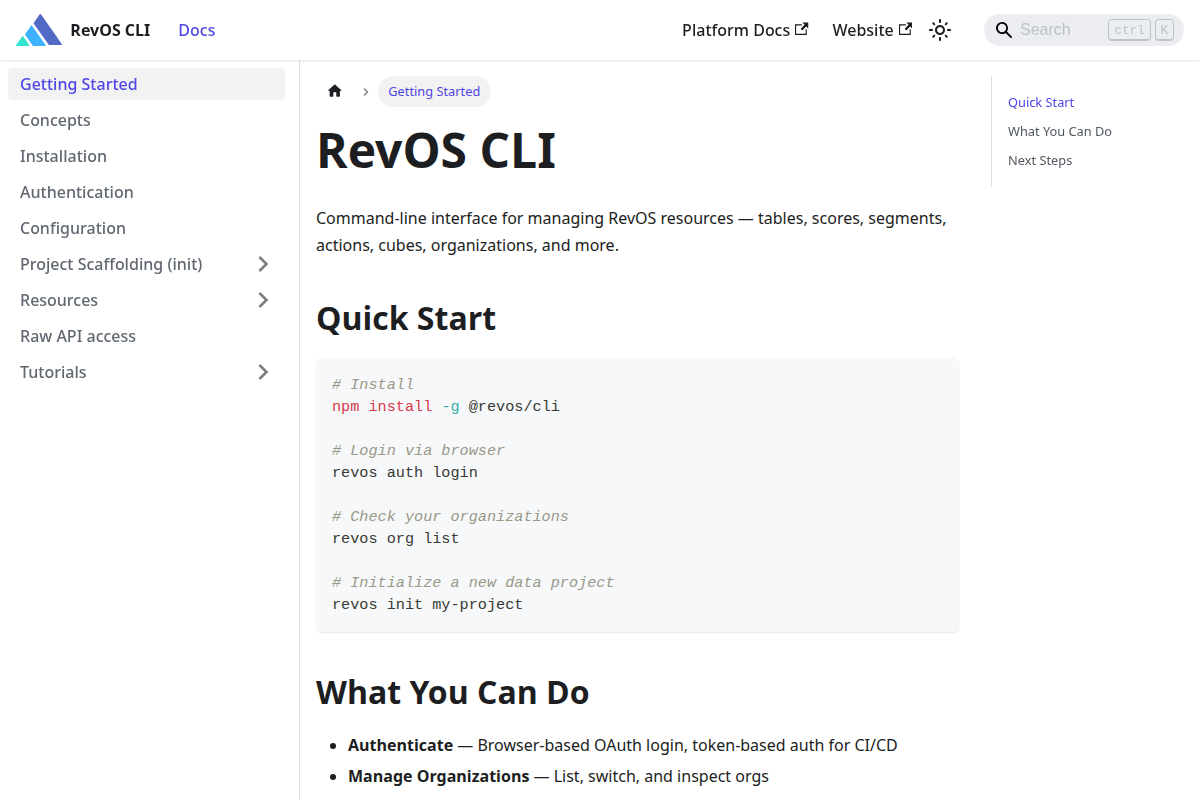1200x800 pixels.
Task: Click the RevOS CLI main page heading
Action: pos(436,151)
